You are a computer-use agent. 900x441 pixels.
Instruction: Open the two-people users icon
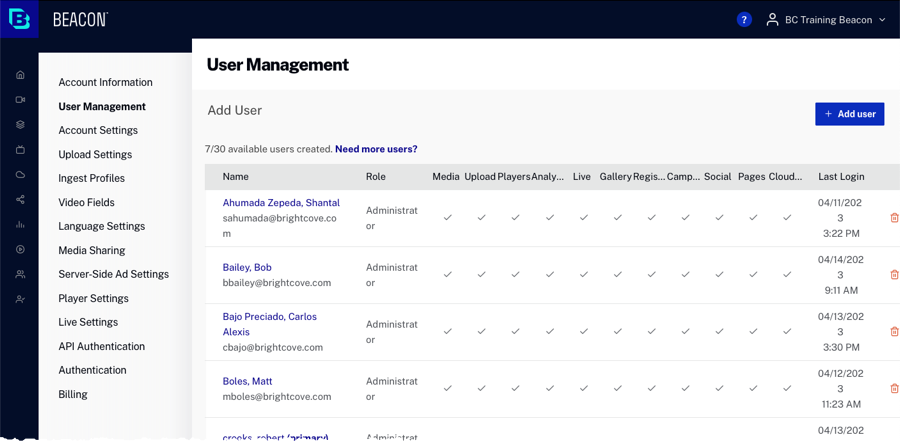(x=20, y=274)
